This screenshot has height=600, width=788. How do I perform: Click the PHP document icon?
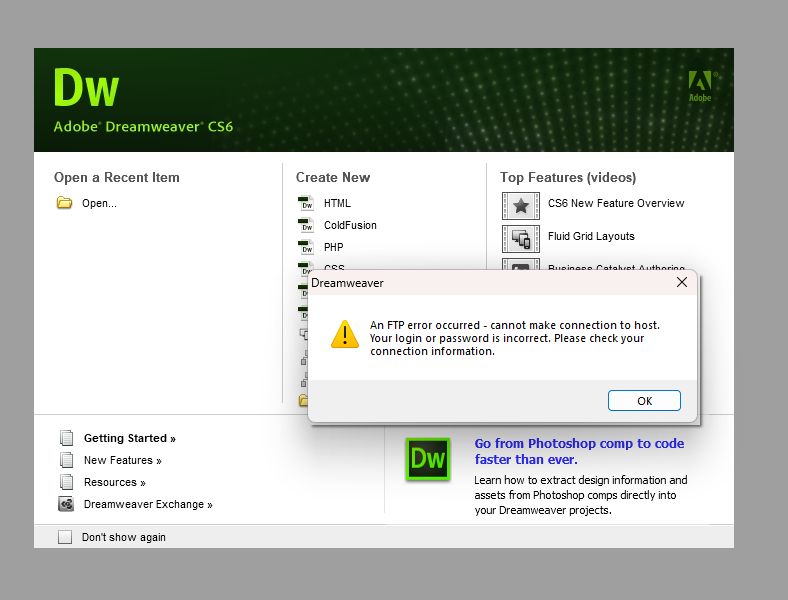306,247
